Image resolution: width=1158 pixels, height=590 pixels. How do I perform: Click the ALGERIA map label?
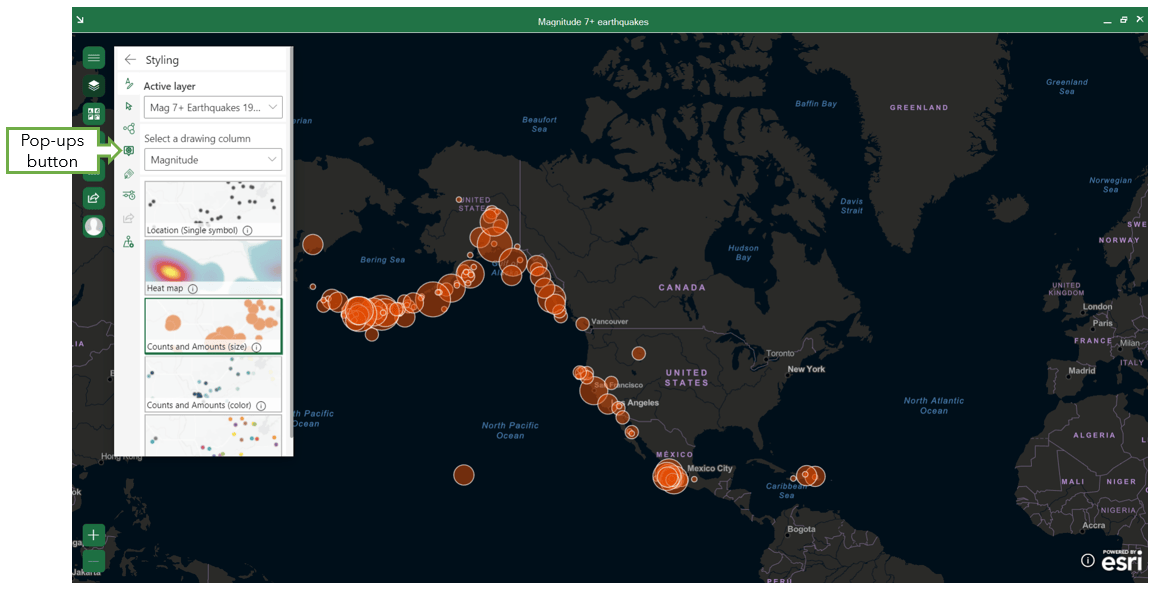coord(1094,436)
